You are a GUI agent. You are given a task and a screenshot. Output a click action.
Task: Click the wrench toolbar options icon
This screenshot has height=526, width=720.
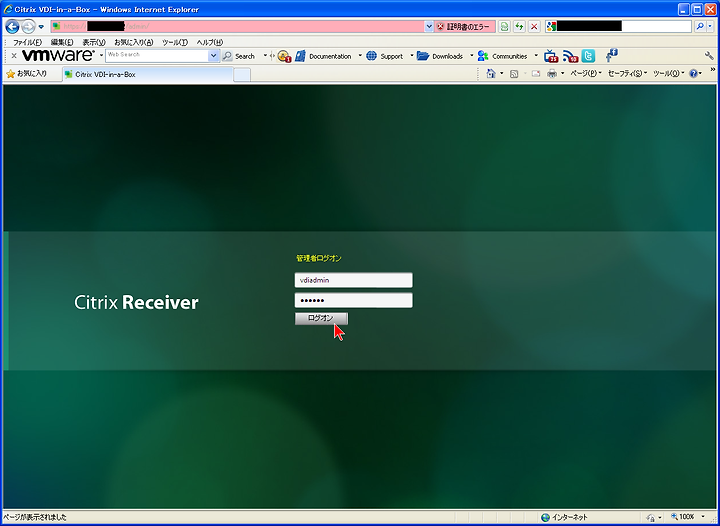(x=709, y=56)
